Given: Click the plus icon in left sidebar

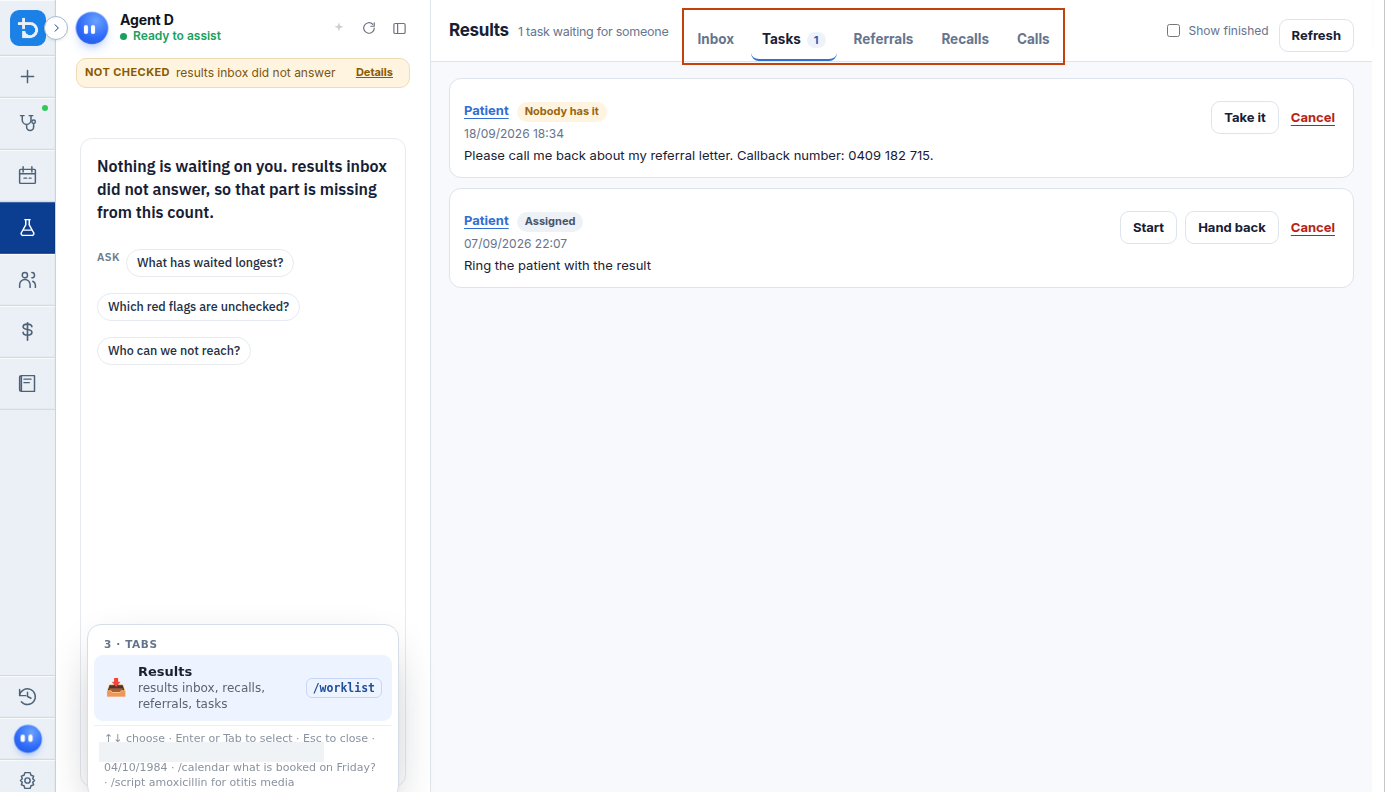Looking at the screenshot, I should 27,76.
